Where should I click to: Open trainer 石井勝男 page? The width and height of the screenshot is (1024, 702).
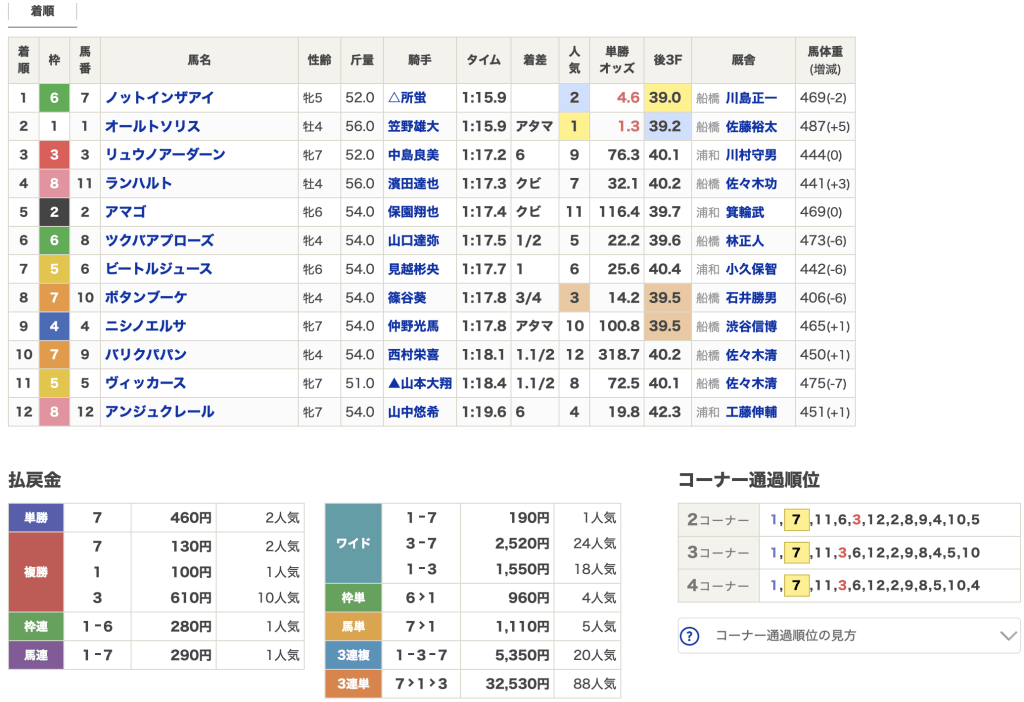751,298
